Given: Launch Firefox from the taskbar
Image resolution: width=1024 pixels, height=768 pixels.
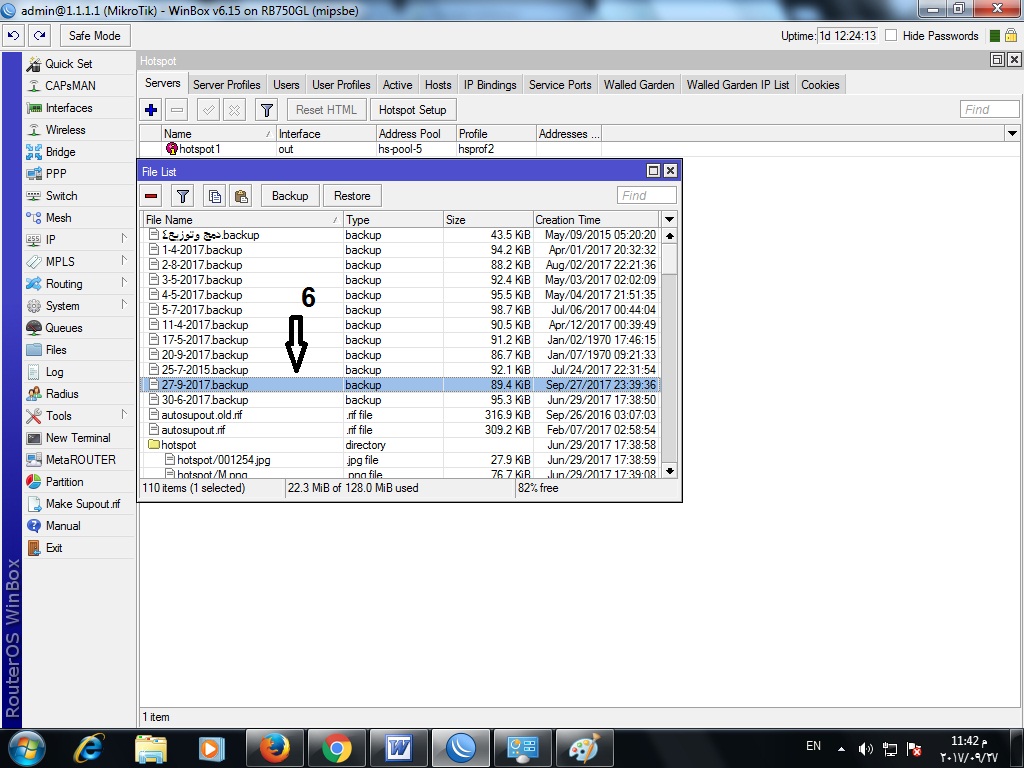Looking at the screenshot, I should [x=275, y=748].
